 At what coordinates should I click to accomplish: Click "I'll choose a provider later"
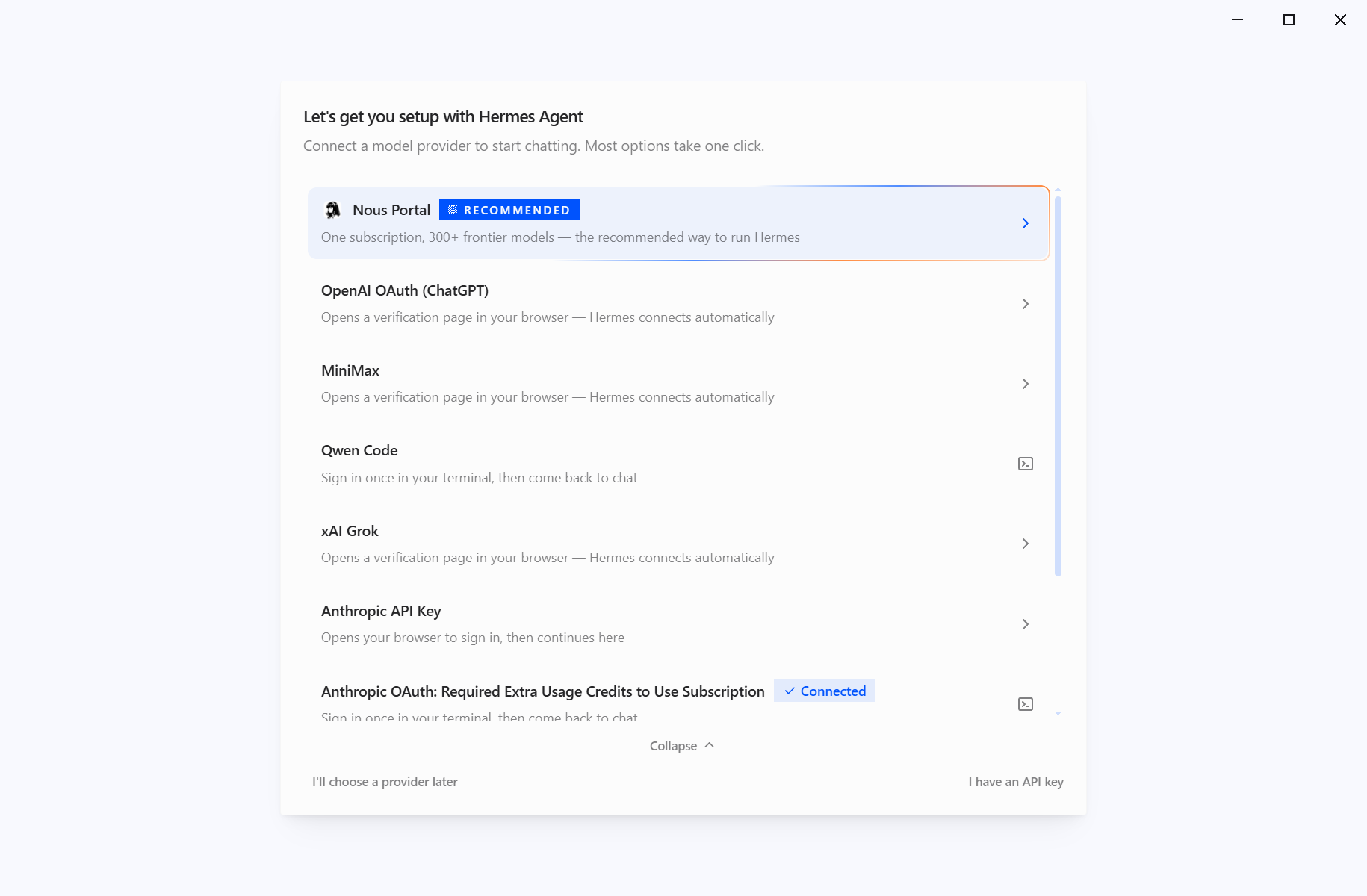(x=385, y=782)
